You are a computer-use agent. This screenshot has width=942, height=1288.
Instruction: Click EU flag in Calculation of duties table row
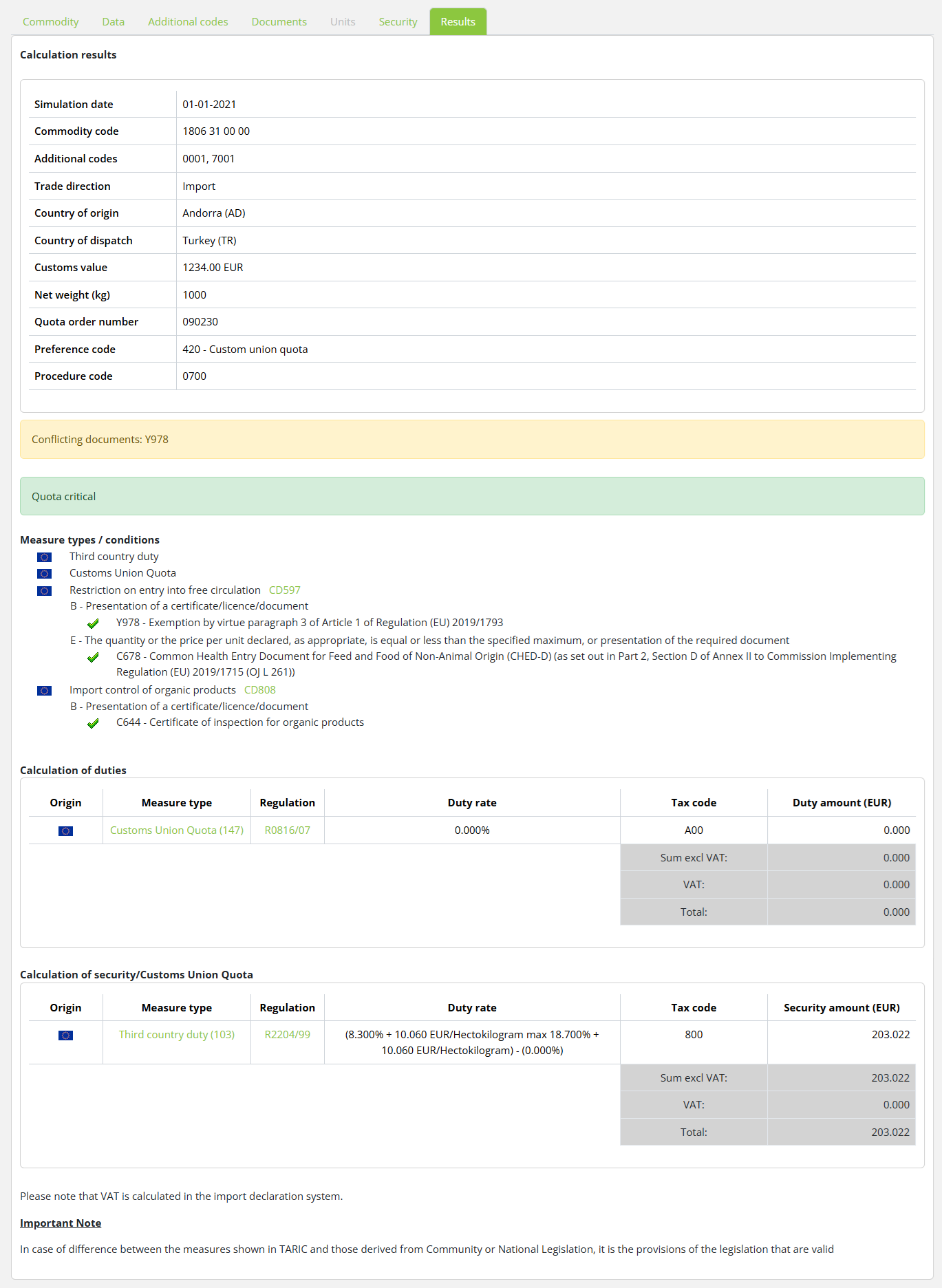pyautogui.click(x=65, y=831)
